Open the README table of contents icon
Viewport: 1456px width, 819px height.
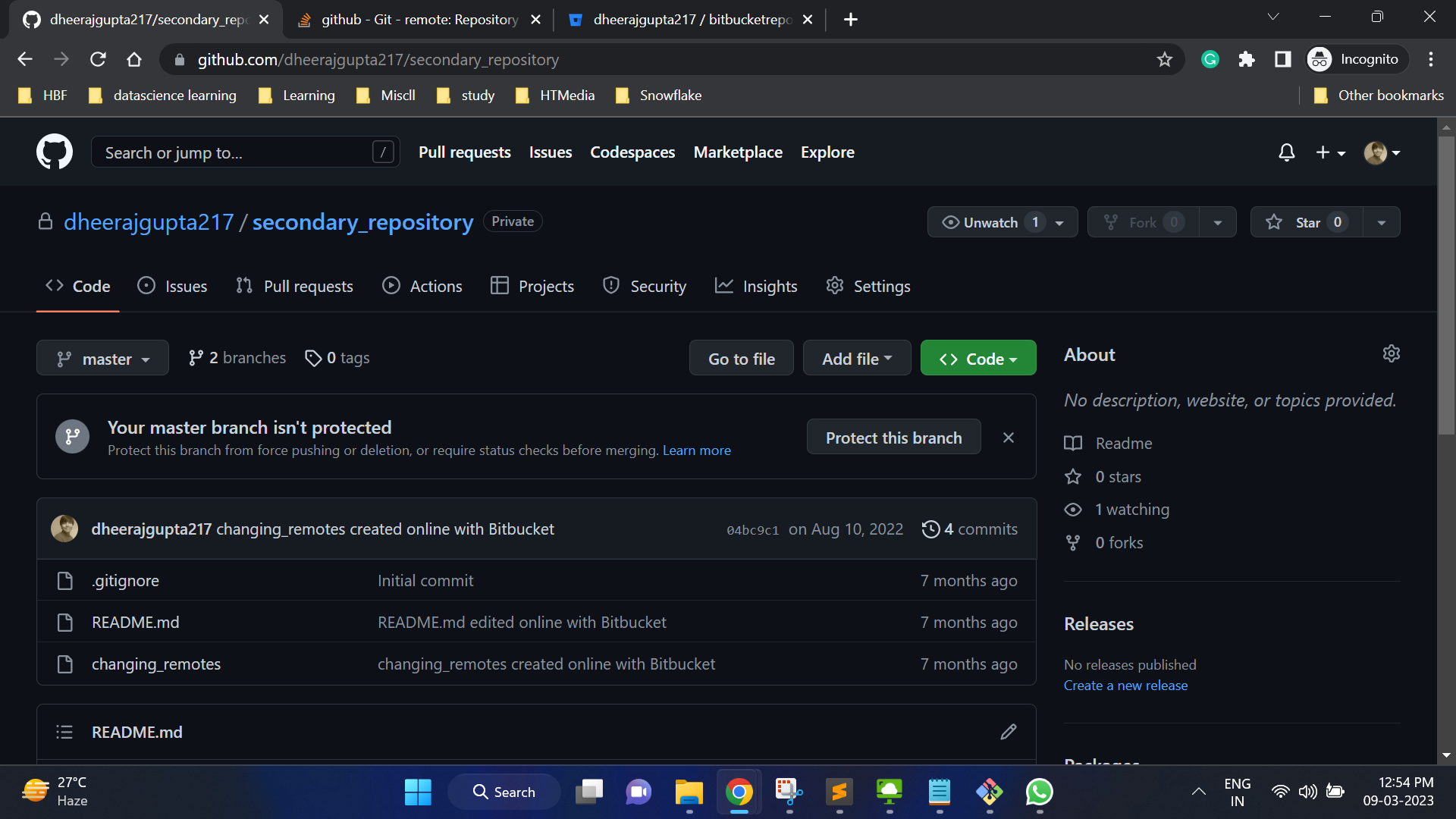(x=64, y=731)
